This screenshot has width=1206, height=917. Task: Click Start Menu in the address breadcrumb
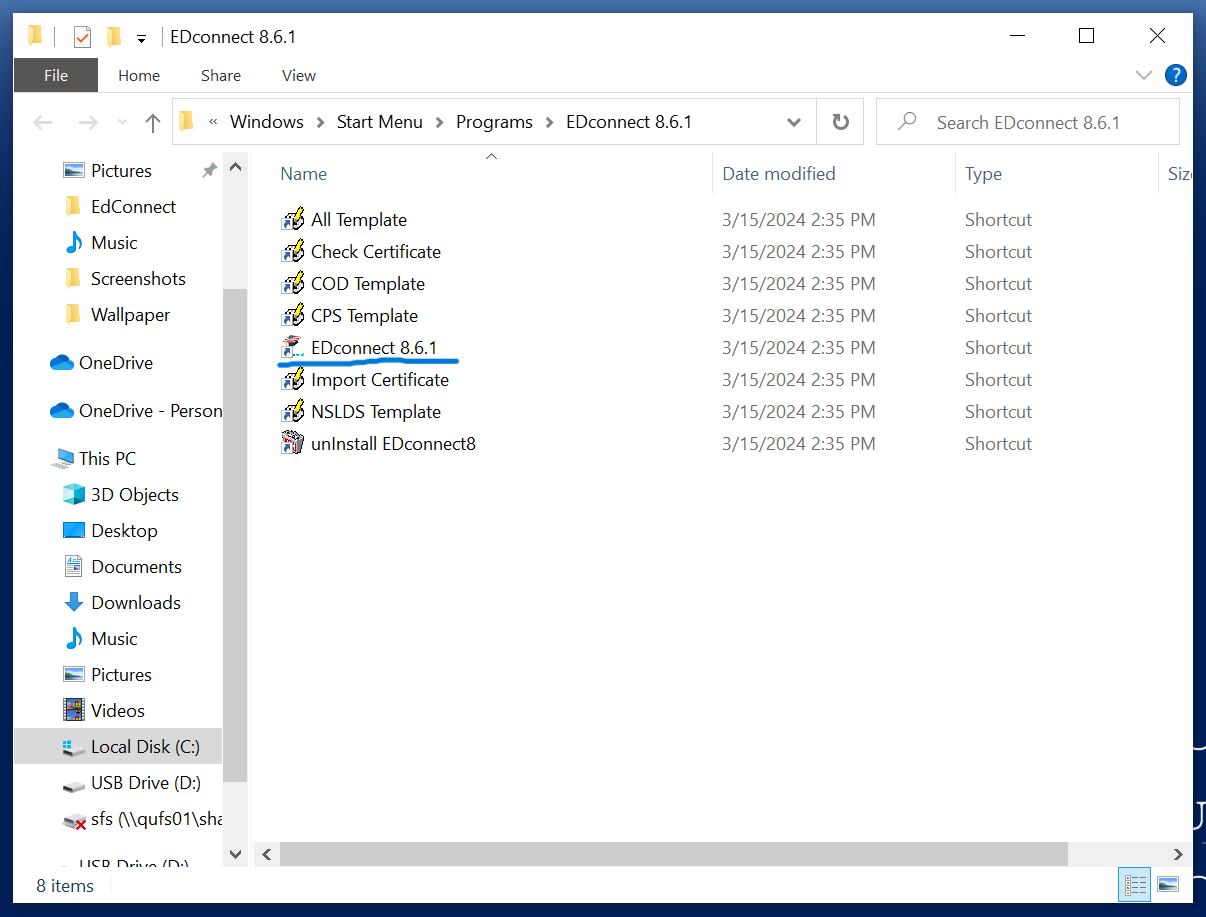click(380, 122)
